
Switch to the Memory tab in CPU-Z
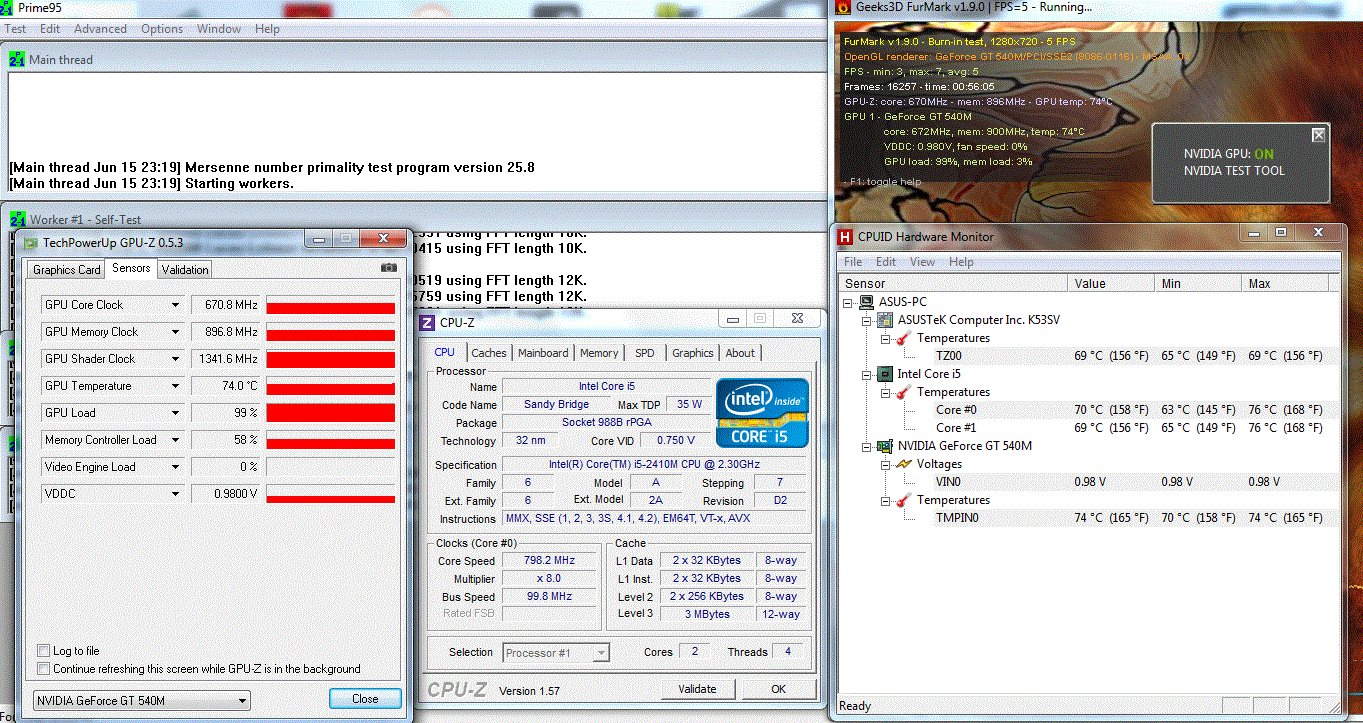(599, 353)
